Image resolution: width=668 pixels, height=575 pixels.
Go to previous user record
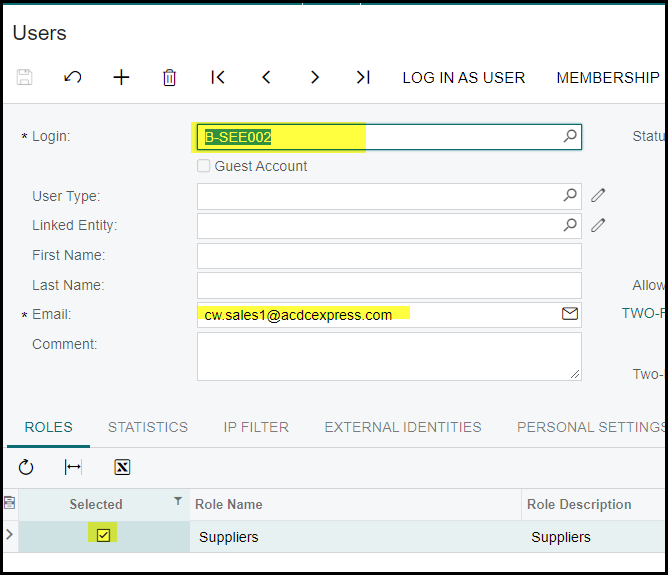tap(266, 77)
